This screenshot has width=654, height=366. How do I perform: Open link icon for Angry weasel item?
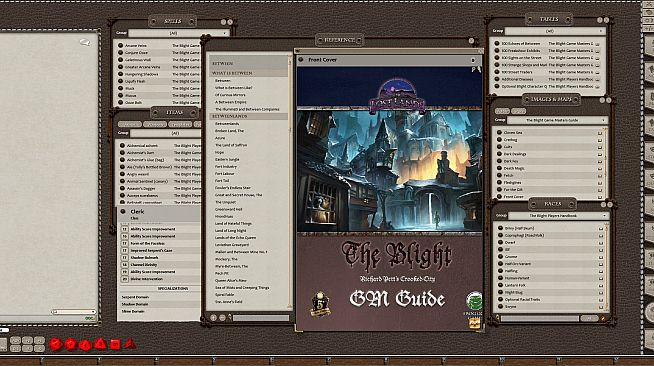[x=122, y=174]
